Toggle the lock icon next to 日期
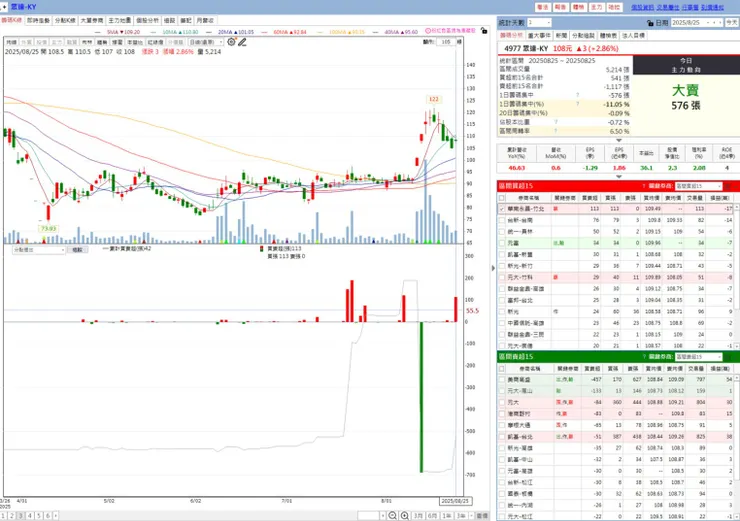Image resolution: width=740 pixels, height=521 pixels. pyautogui.click(x=650, y=23)
